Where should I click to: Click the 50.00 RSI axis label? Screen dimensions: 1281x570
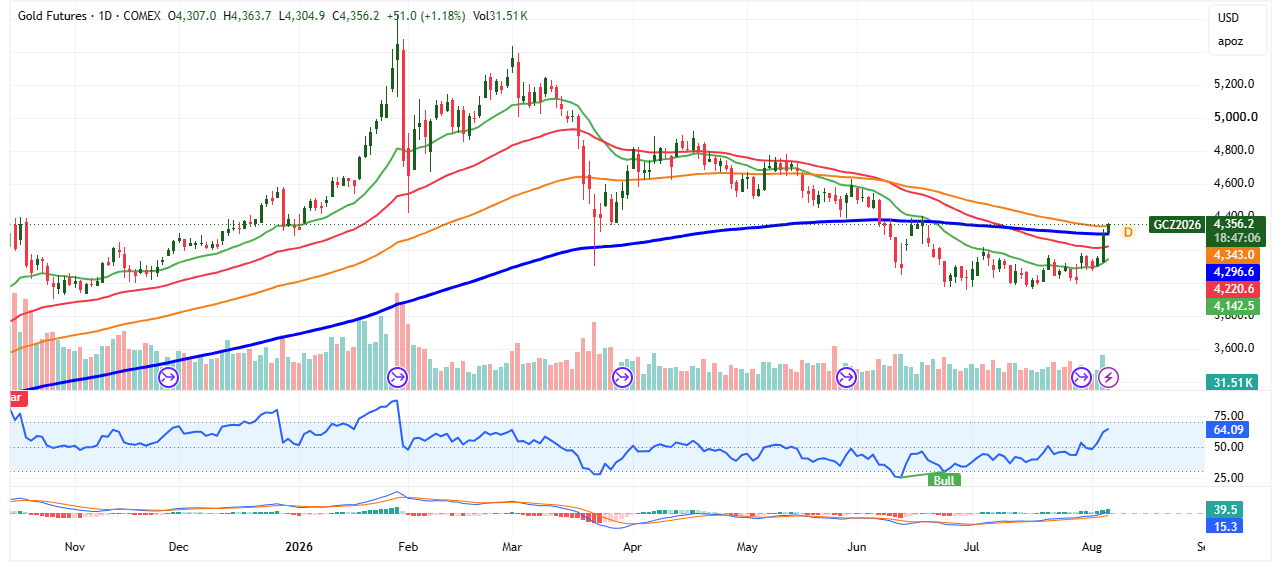click(1229, 448)
